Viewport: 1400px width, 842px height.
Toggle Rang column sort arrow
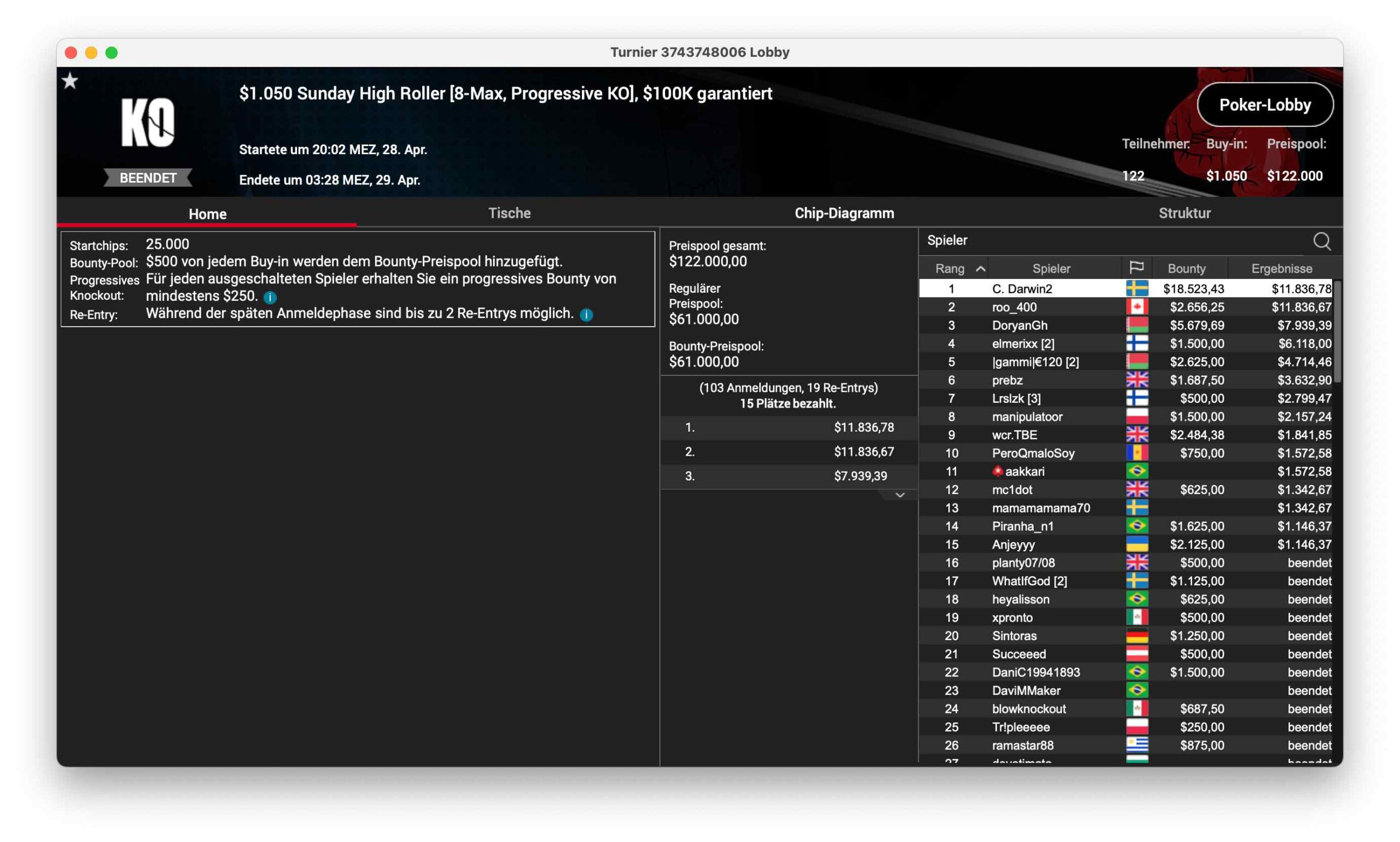coord(981,269)
